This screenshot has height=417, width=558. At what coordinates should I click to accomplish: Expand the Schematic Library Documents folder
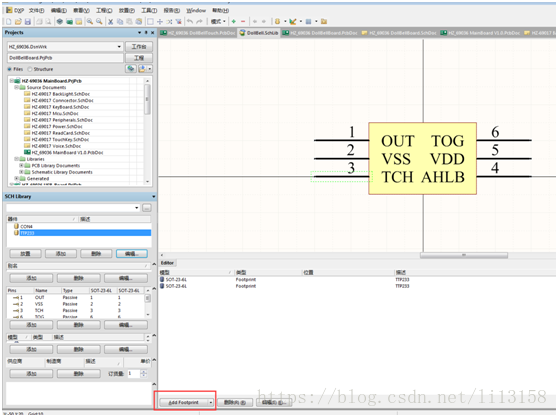[x=21, y=172]
